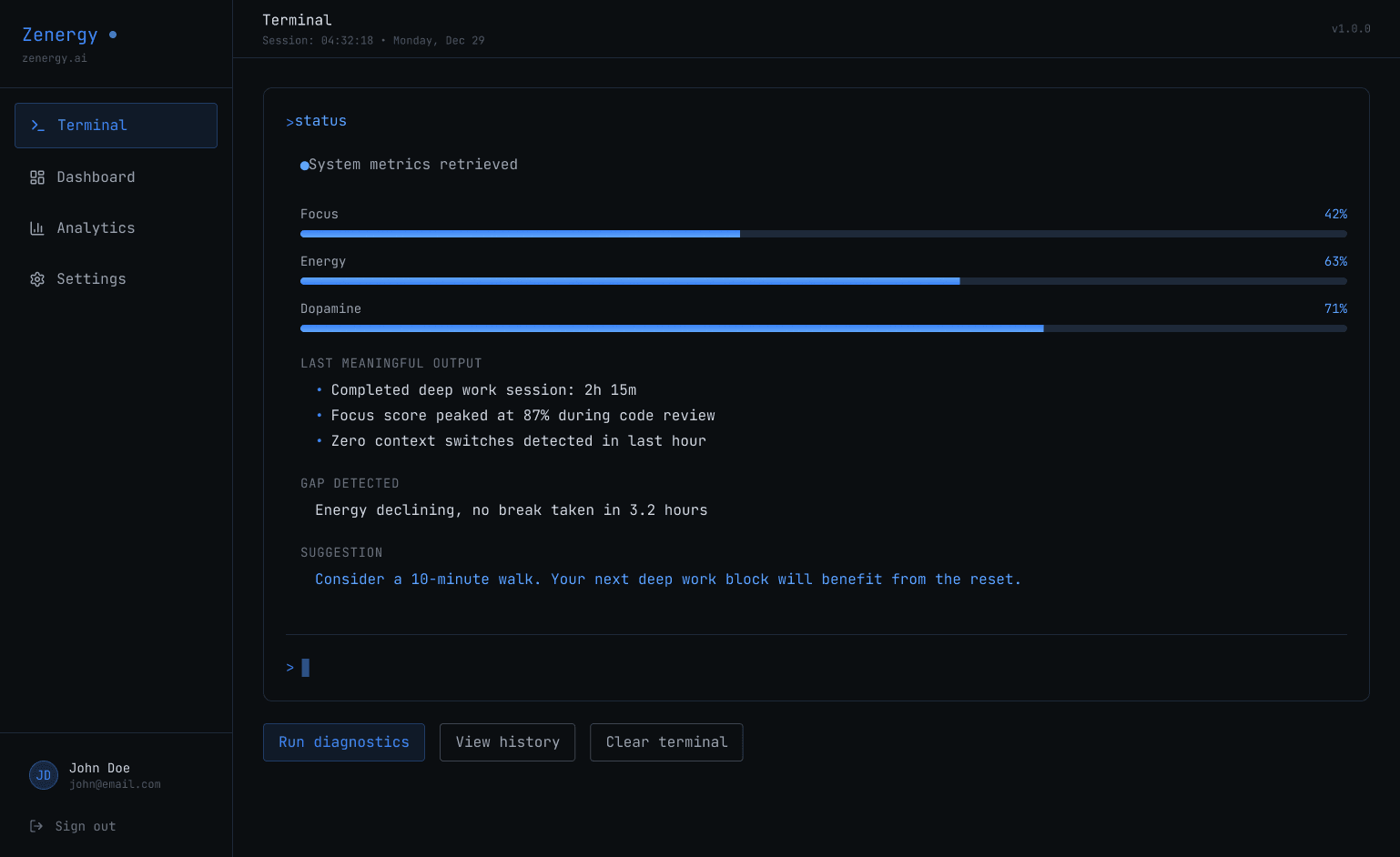Screen dimensions: 1400x857
Task: Run diagnostics from the terminal panel
Action: click(343, 742)
